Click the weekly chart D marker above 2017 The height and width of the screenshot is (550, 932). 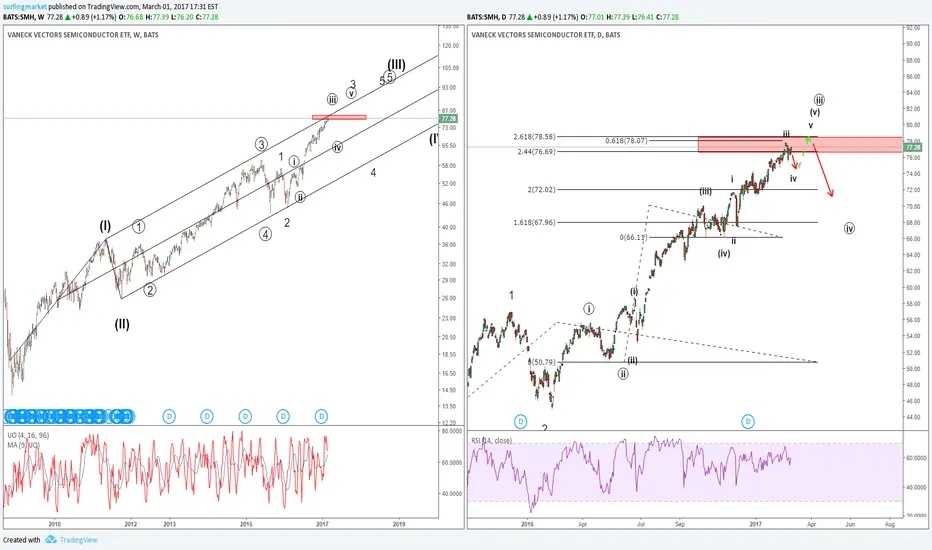[322, 416]
